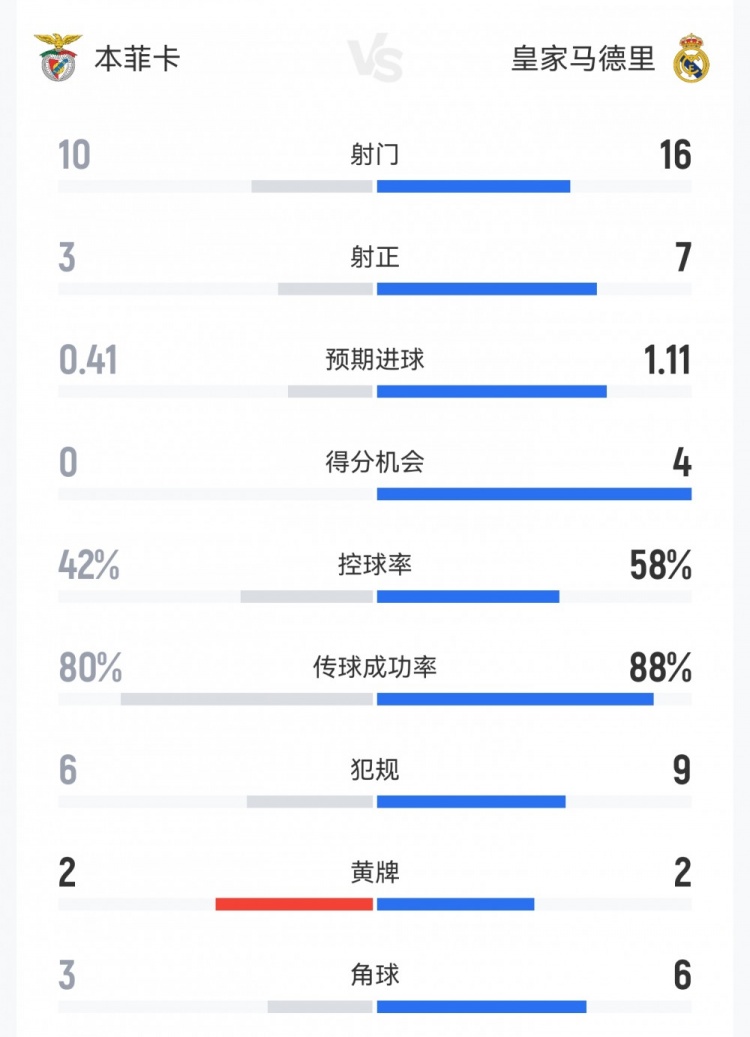Select the 角球 stat label
Image resolution: width=750 pixels, height=1037 pixels.
pos(375,975)
